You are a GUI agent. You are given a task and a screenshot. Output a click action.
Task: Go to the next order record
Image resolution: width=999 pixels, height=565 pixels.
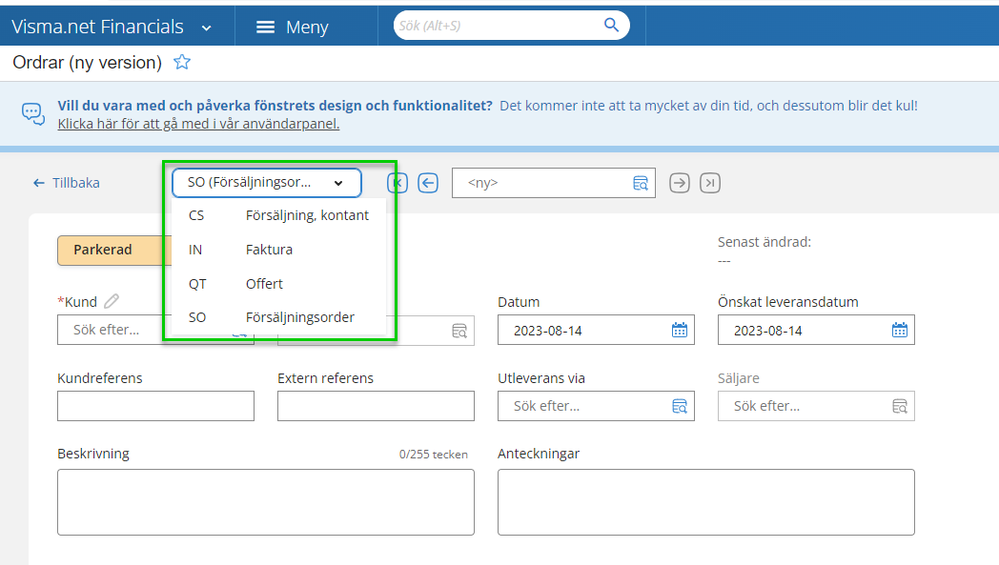(680, 183)
